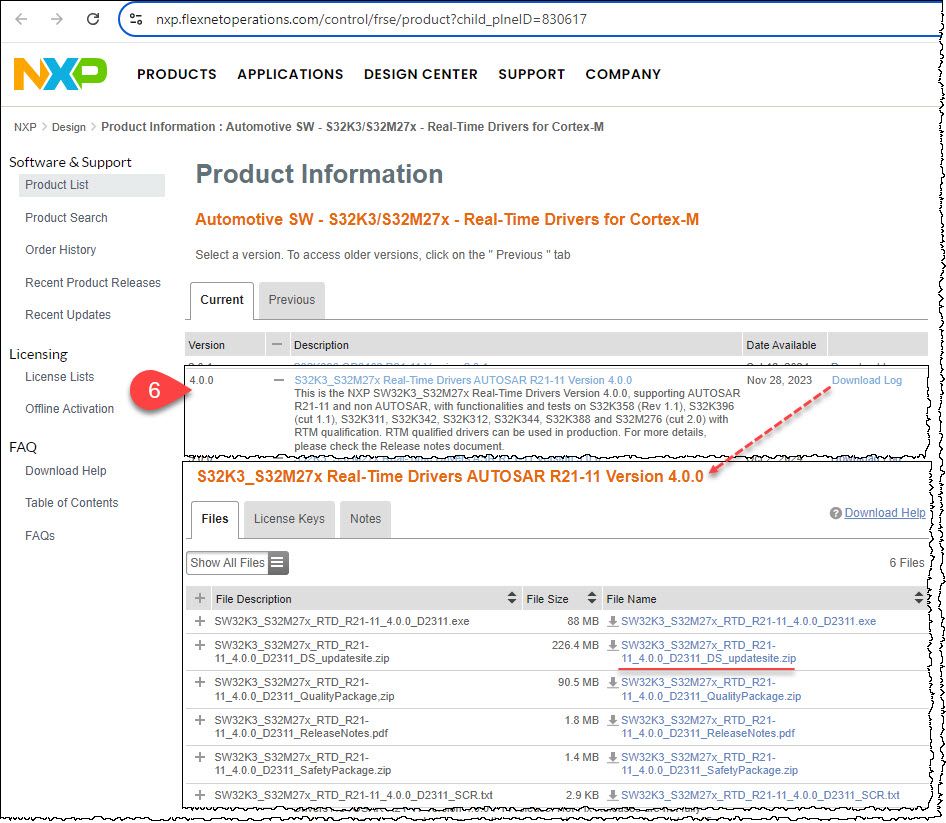Click download icon for QualityPackage.zip
The height and width of the screenshot is (823, 946).
(612, 683)
